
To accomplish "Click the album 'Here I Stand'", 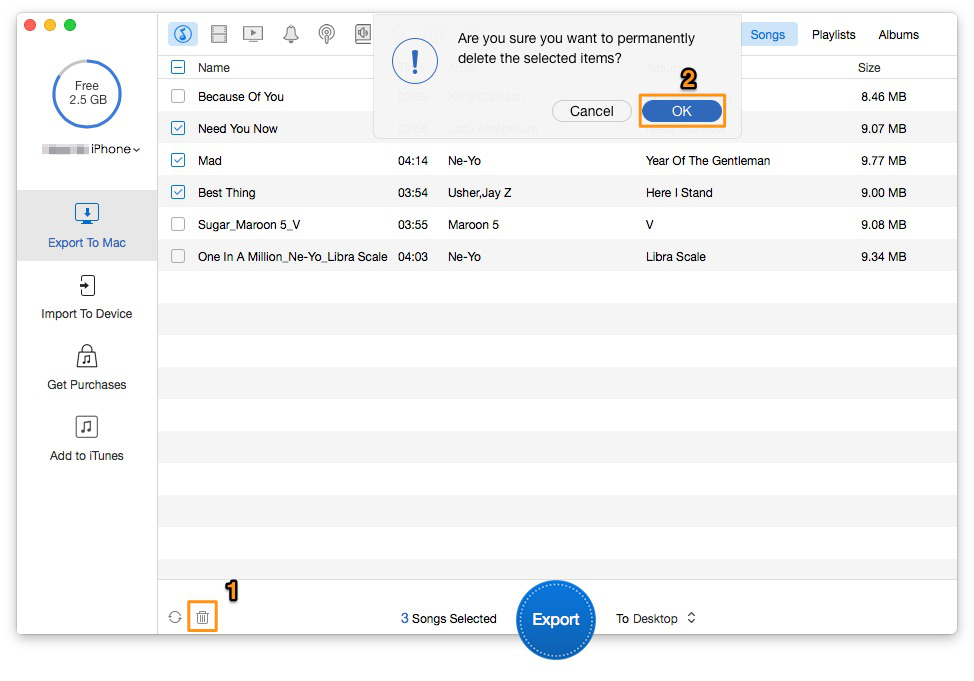I will [x=679, y=193].
